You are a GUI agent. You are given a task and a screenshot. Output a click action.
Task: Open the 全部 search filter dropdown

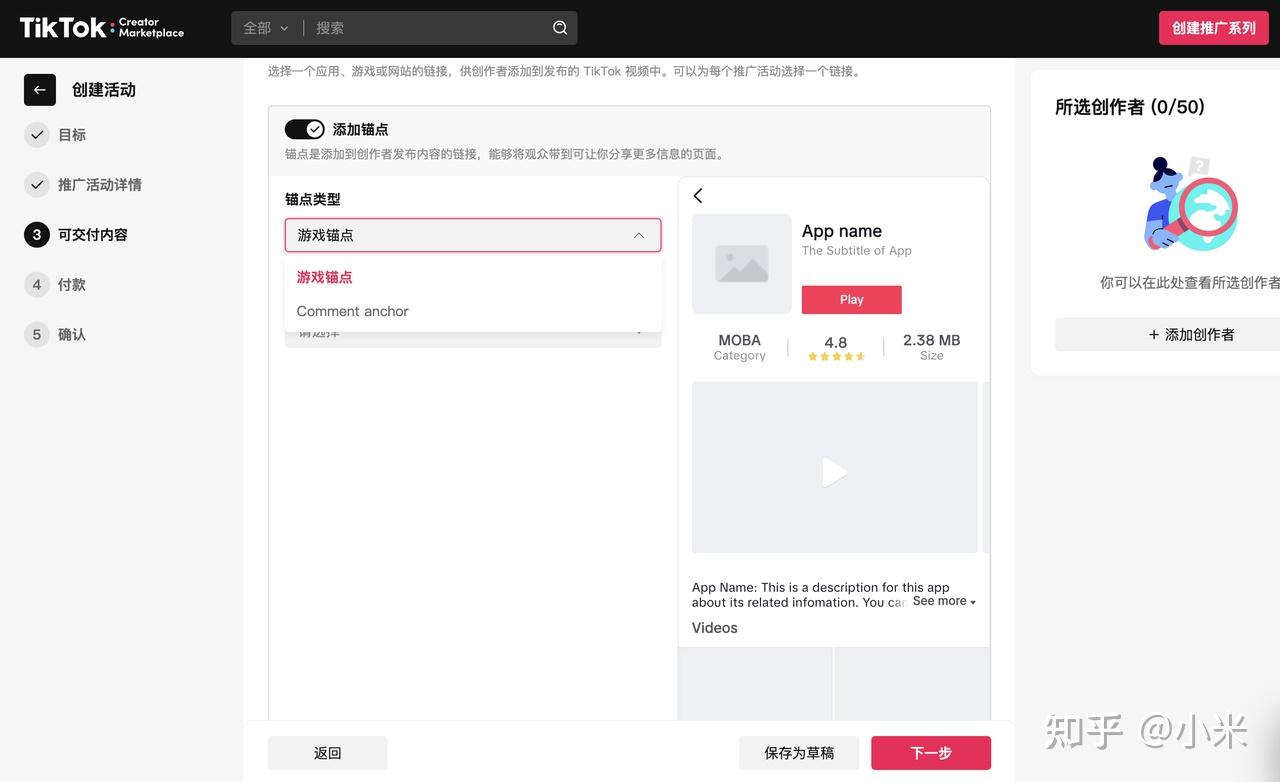(x=264, y=27)
